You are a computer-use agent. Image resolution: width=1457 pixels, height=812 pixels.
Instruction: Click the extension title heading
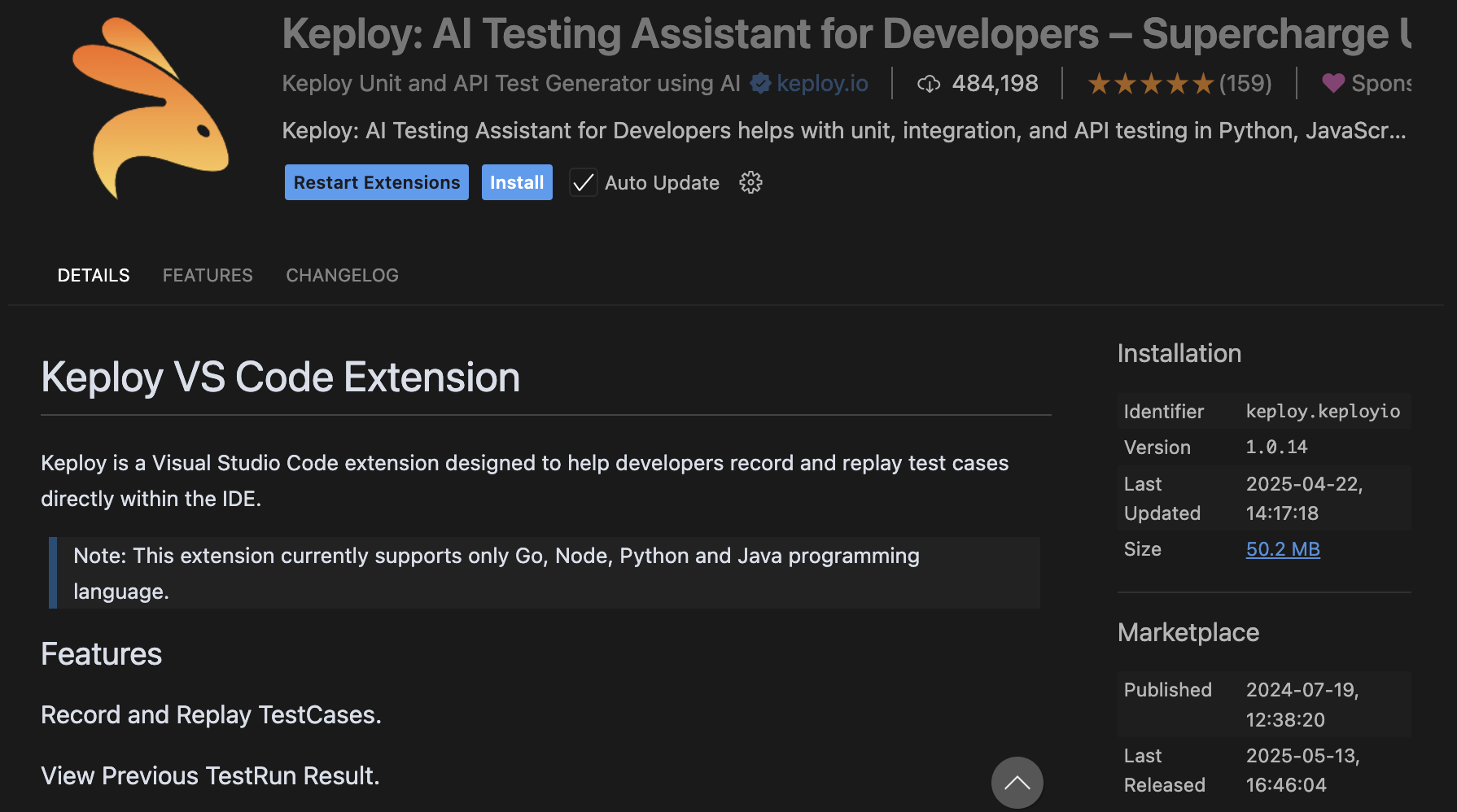click(847, 33)
